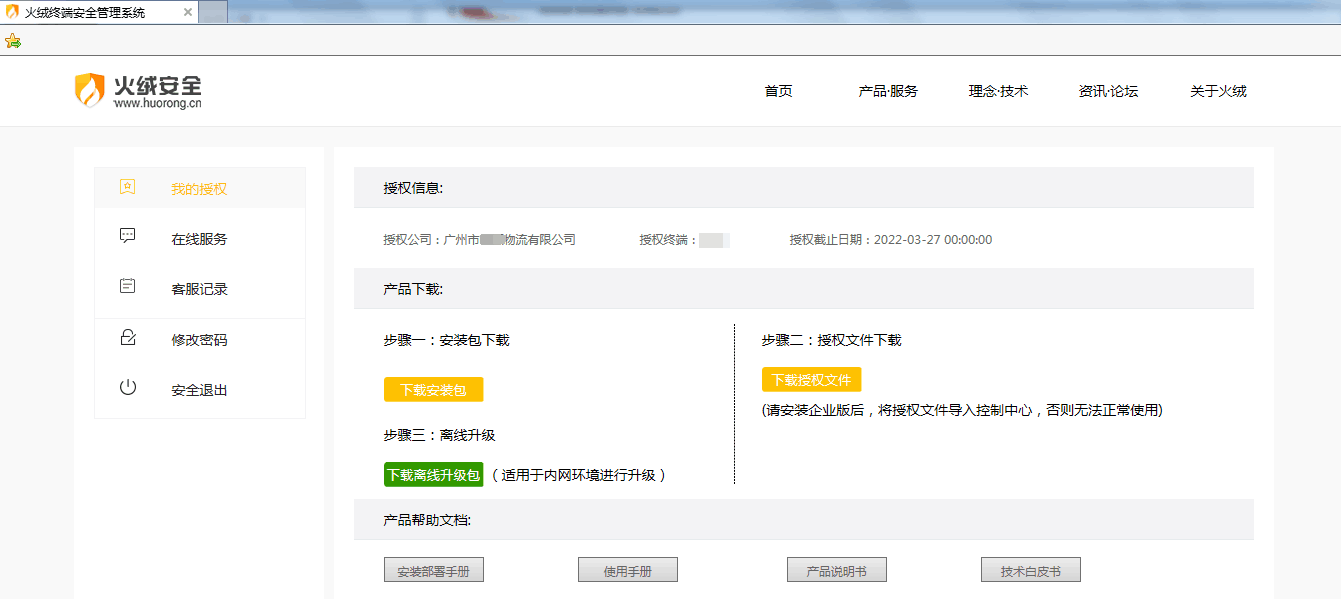Click the 安全退出 power icon
Screen dimensions: 1341x599
point(127,388)
